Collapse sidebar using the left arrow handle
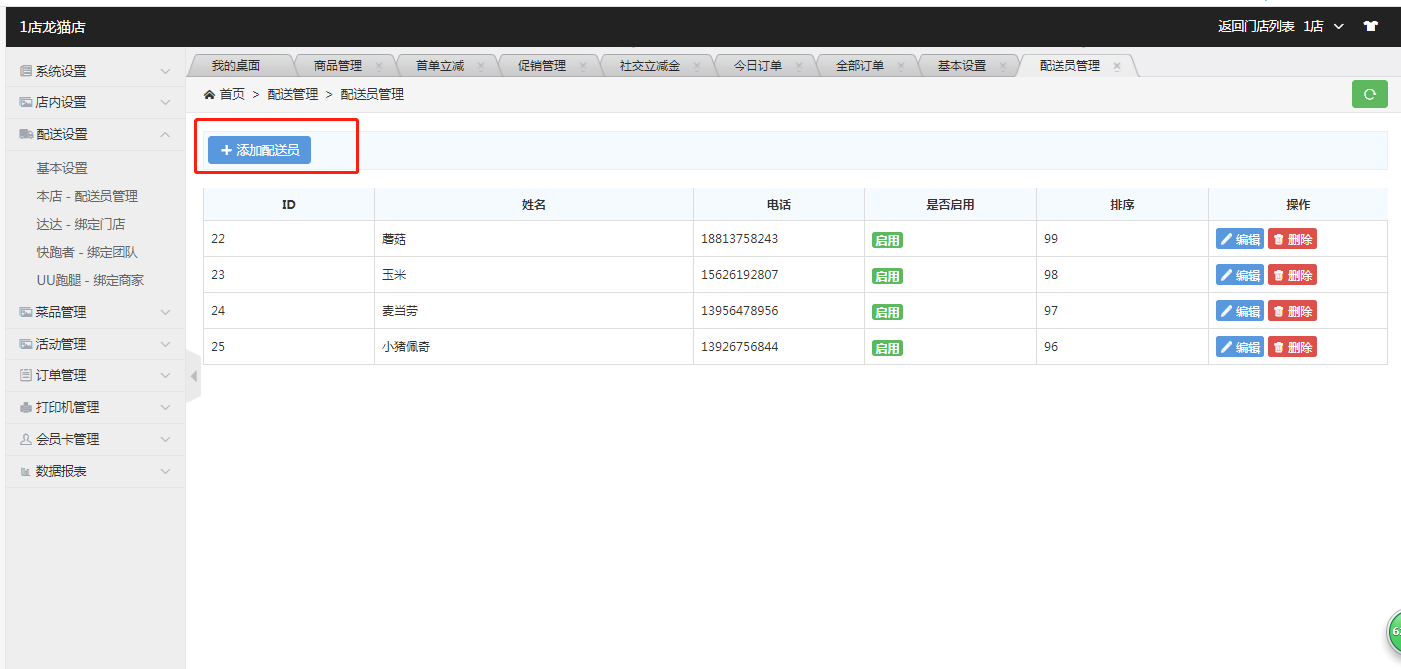1401x669 pixels. click(x=193, y=376)
